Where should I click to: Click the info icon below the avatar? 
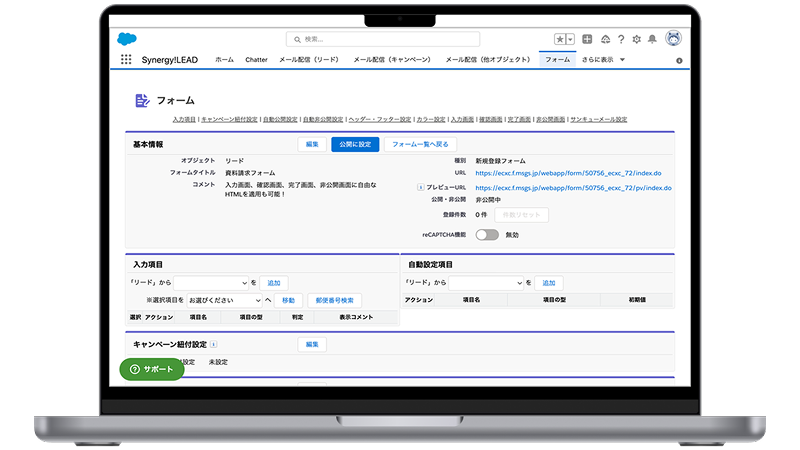click(679, 60)
